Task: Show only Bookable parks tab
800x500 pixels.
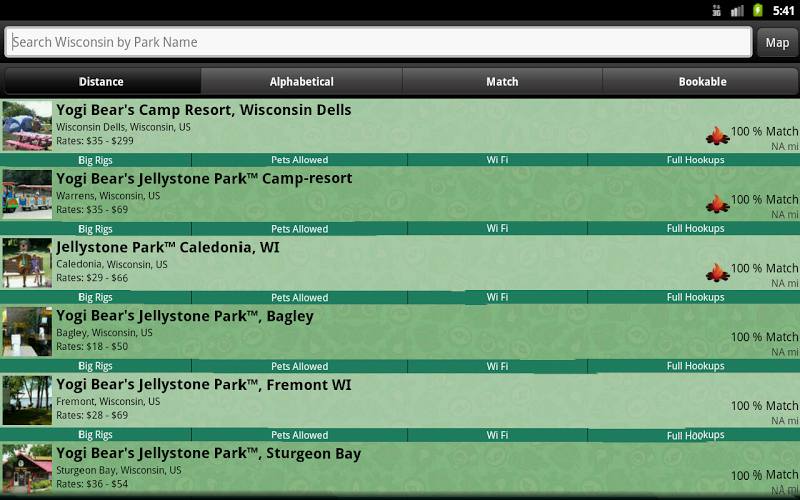Action: coord(702,82)
